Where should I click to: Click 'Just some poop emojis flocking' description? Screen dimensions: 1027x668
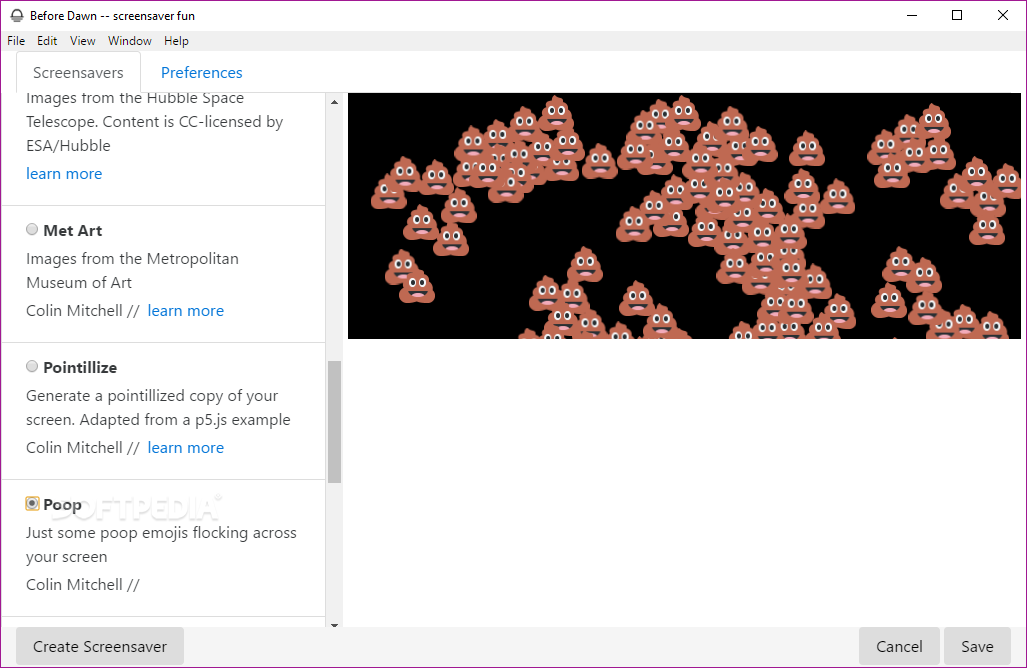tap(161, 544)
